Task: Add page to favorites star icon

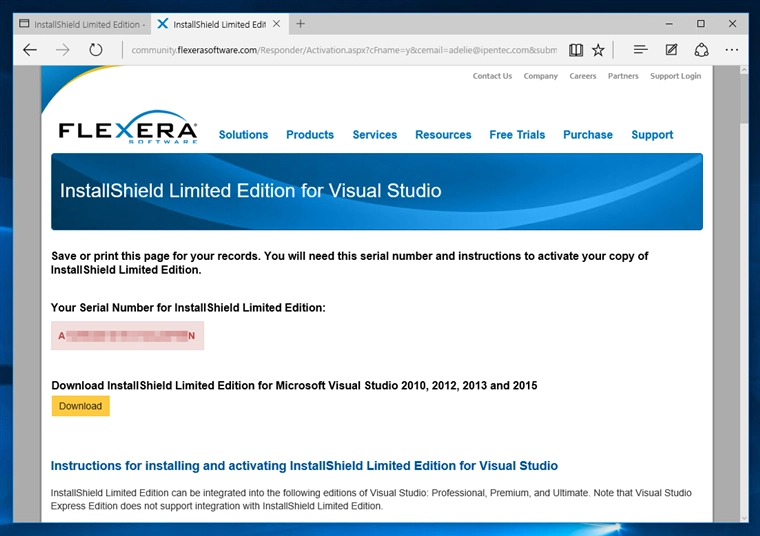Action: pyautogui.click(x=598, y=50)
